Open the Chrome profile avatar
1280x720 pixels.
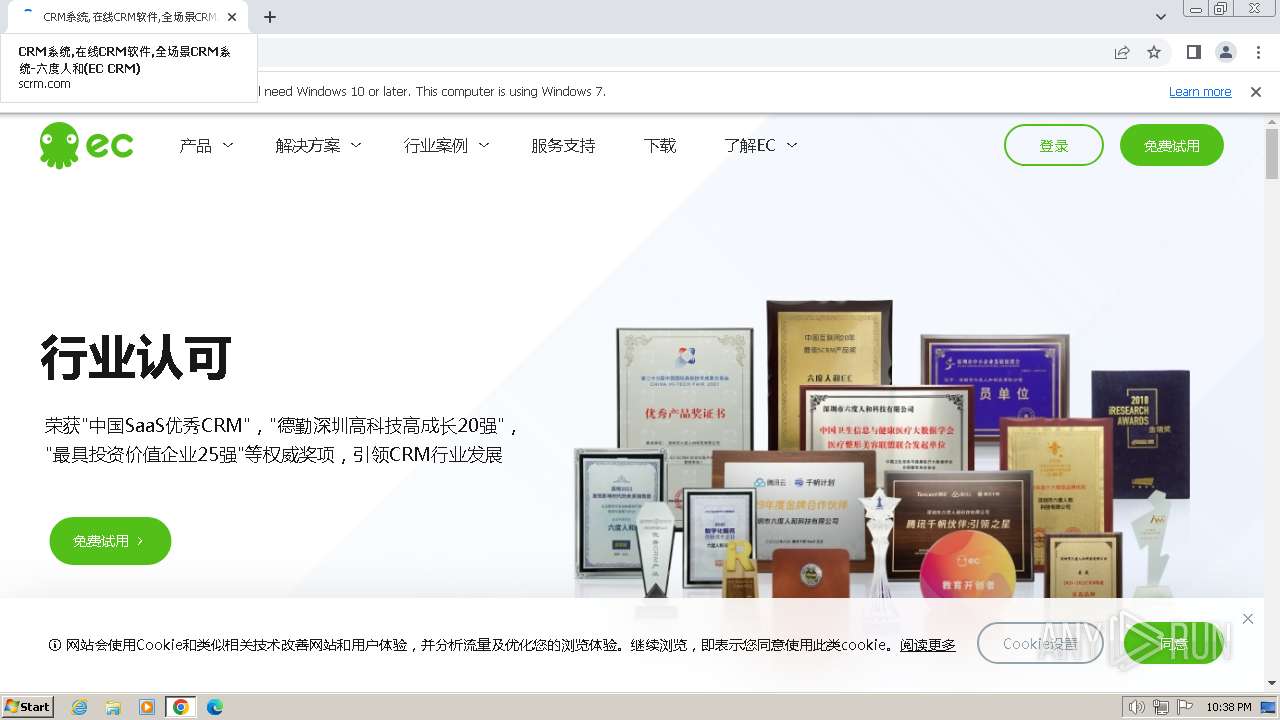1225,52
